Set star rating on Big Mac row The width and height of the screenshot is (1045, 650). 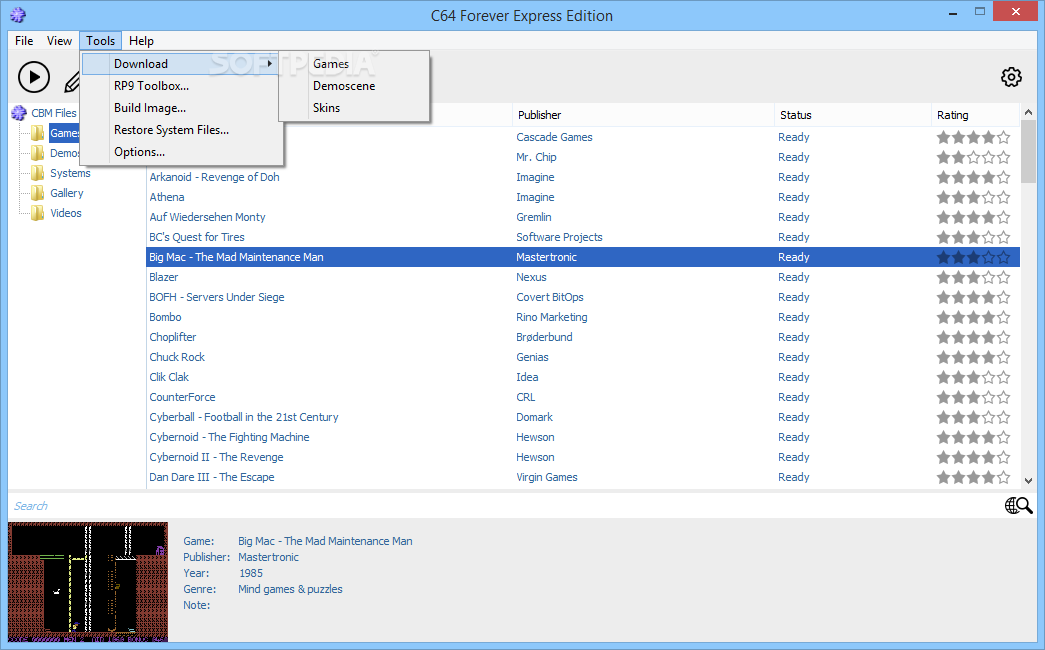click(974, 257)
